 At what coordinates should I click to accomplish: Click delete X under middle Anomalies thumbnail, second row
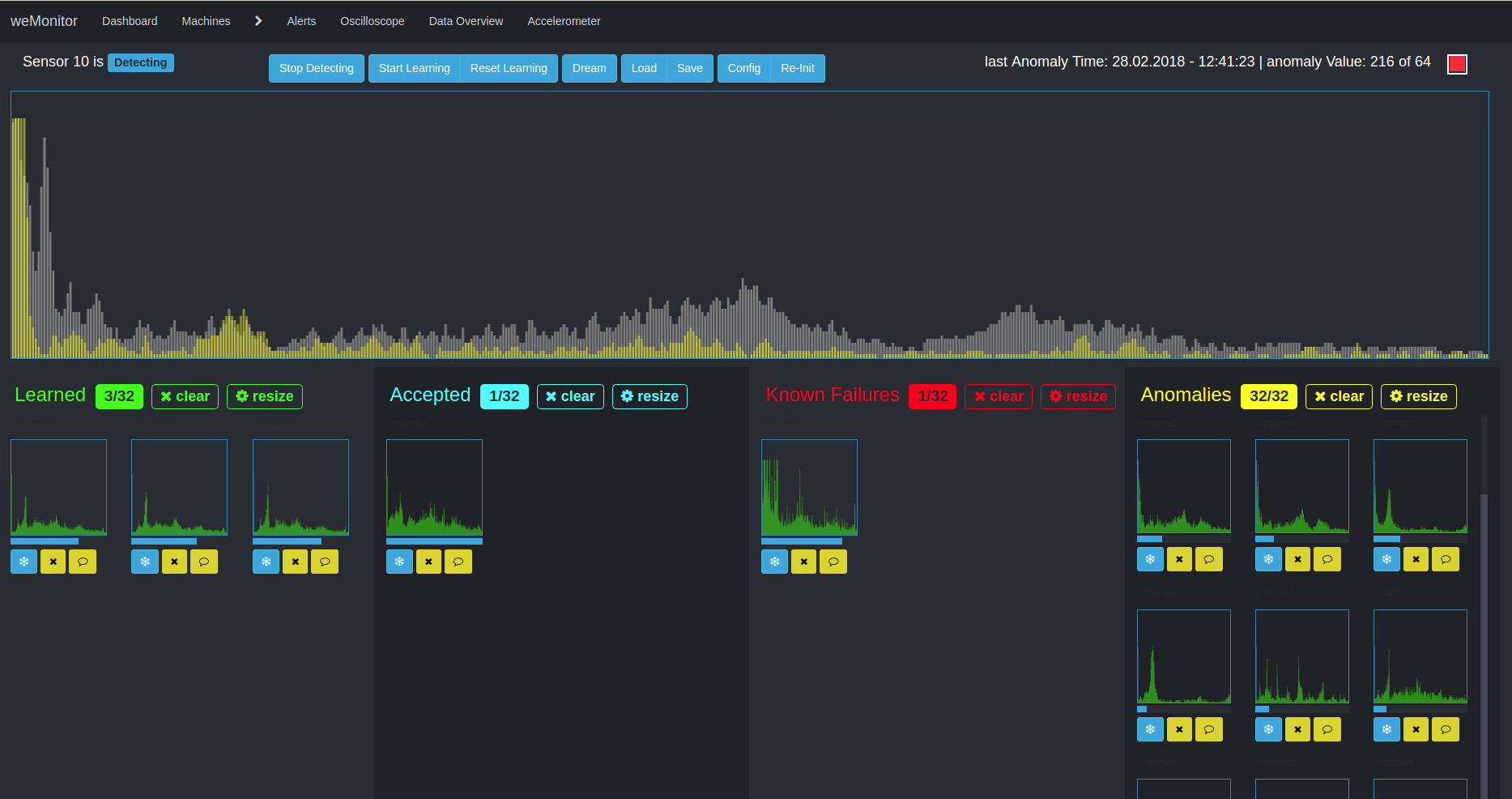(x=1297, y=729)
